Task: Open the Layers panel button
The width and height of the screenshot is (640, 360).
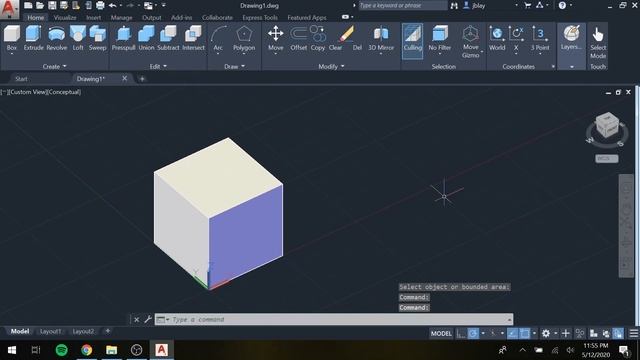Action: click(x=571, y=38)
